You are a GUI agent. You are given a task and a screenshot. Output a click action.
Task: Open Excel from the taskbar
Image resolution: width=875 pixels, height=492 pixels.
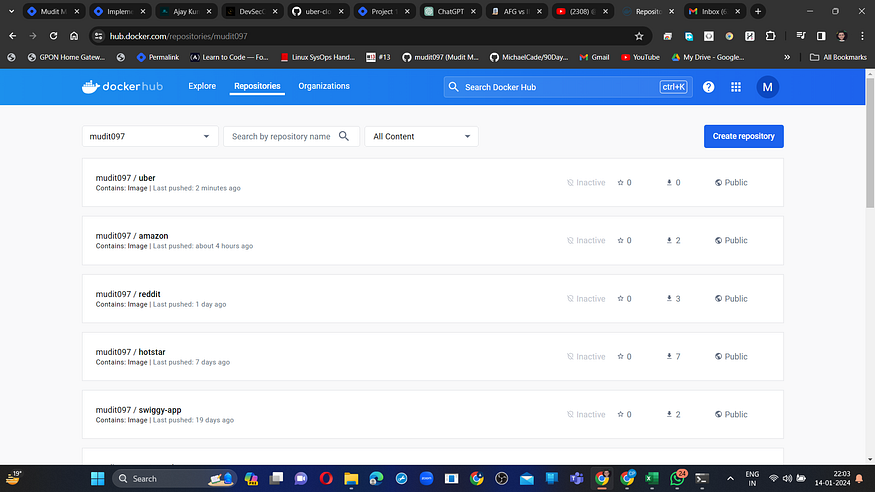coord(652,479)
